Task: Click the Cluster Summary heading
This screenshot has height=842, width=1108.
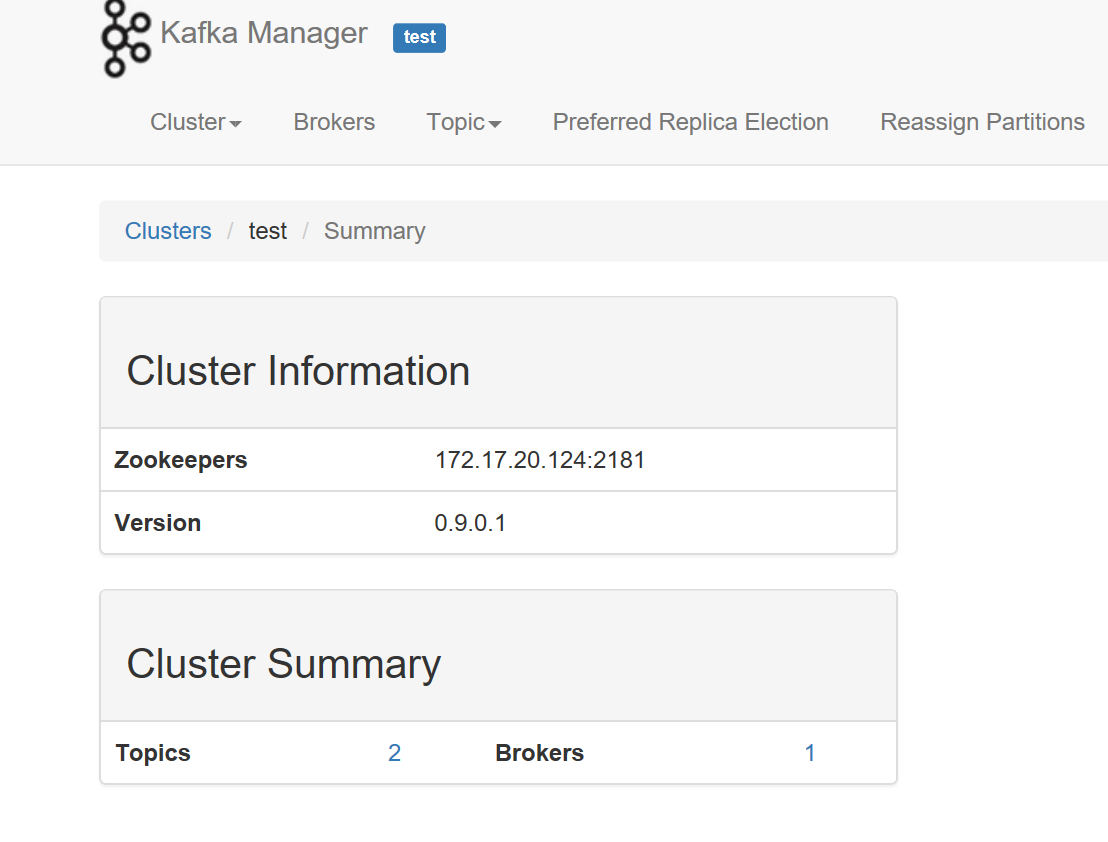Action: (284, 664)
